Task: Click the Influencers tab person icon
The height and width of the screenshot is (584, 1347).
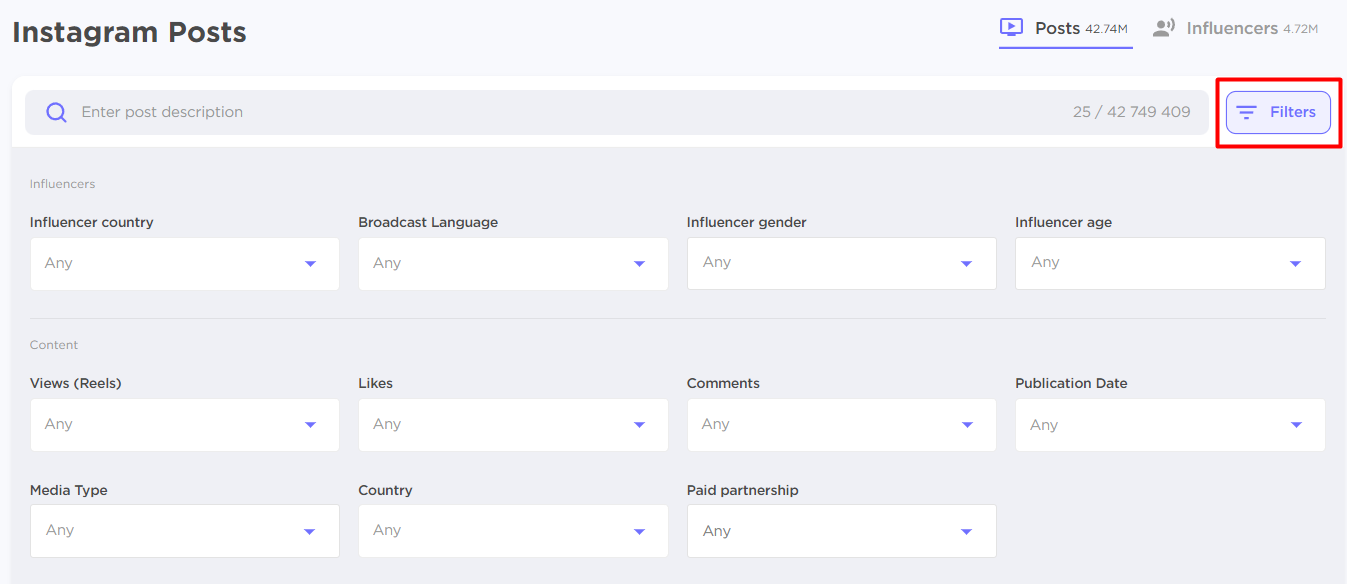Action: (1163, 28)
